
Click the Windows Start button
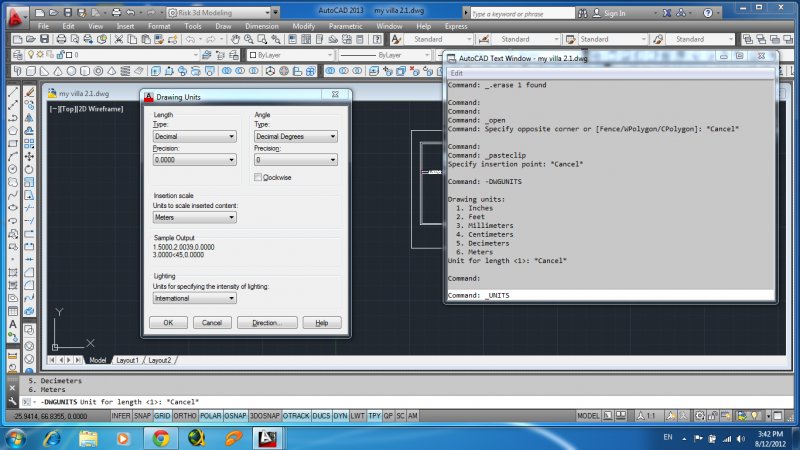[x=16, y=438]
